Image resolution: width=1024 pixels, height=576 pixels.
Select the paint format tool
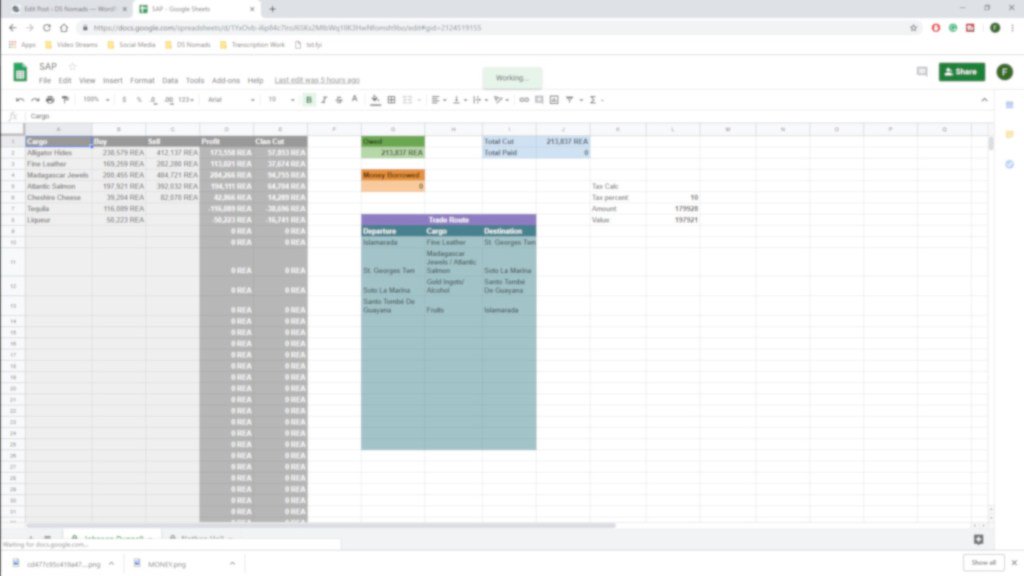[x=65, y=100]
